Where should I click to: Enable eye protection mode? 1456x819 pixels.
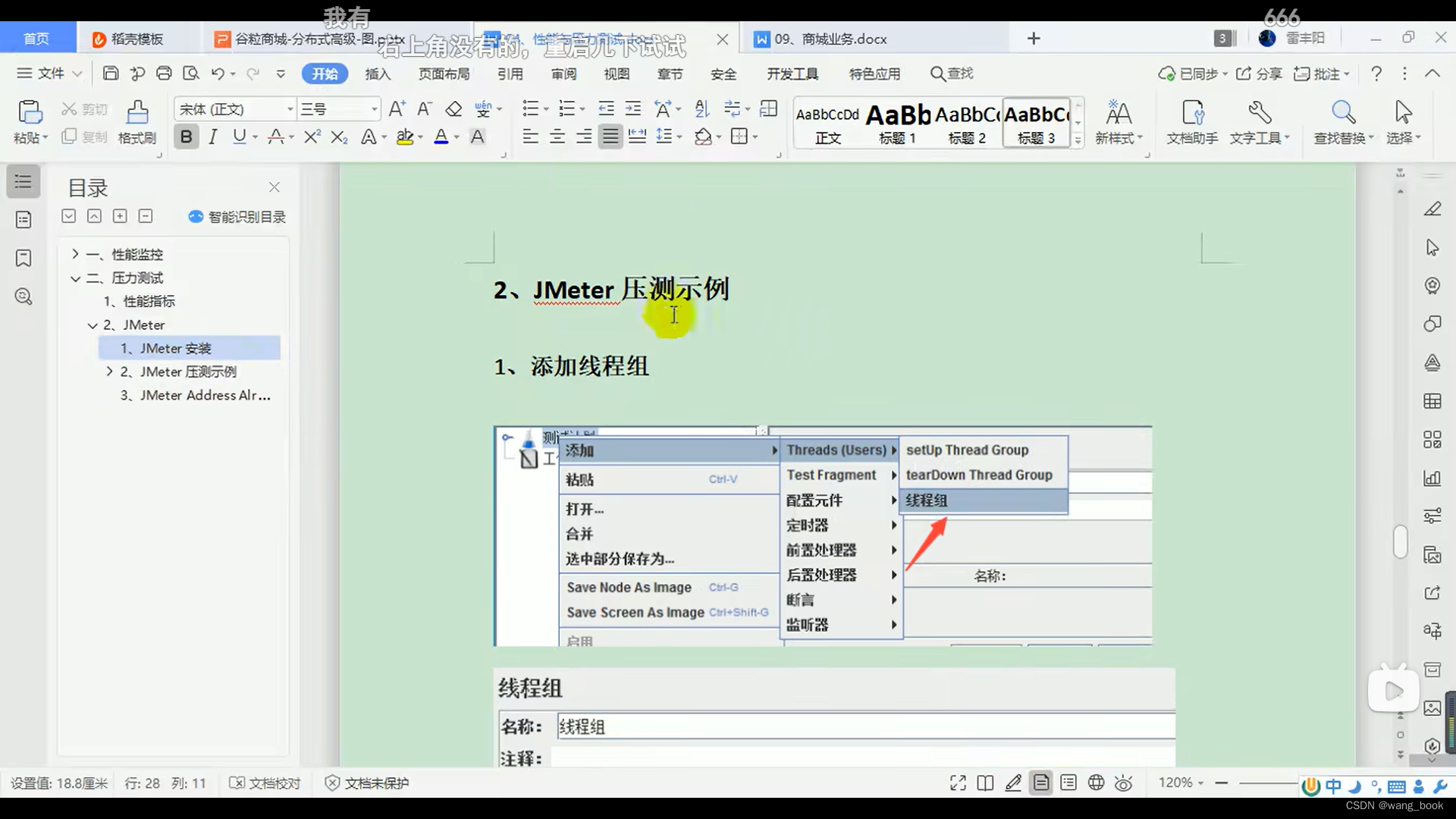coord(1124,783)
